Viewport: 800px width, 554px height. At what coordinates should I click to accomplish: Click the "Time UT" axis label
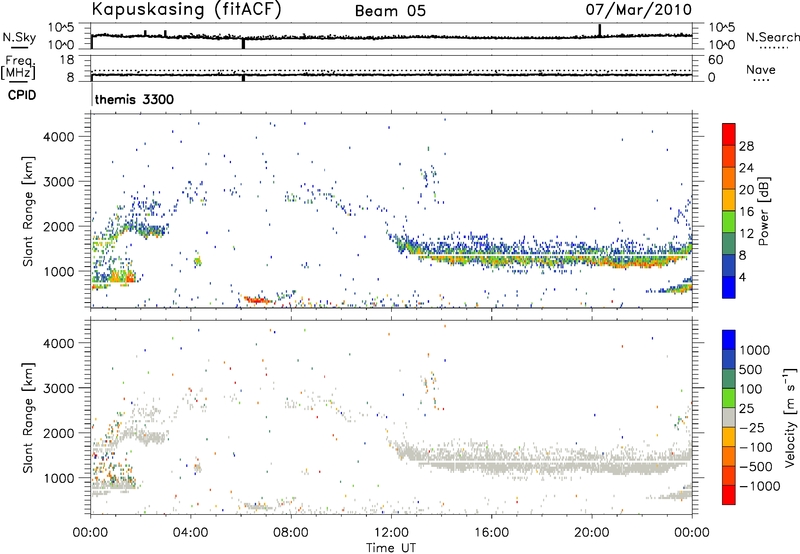(391, 547)
